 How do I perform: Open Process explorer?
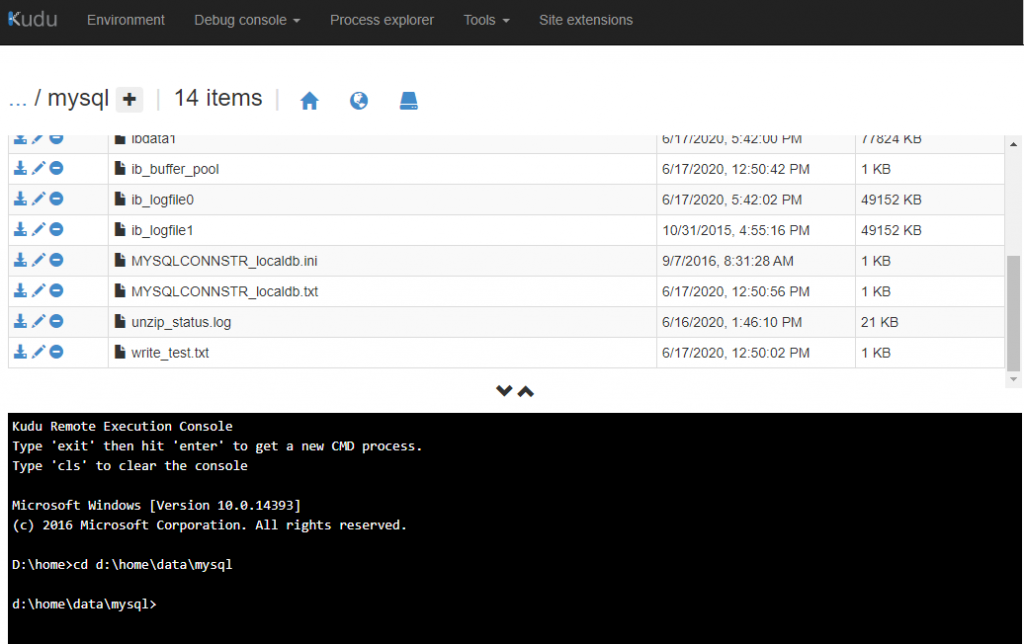[382, 20]
